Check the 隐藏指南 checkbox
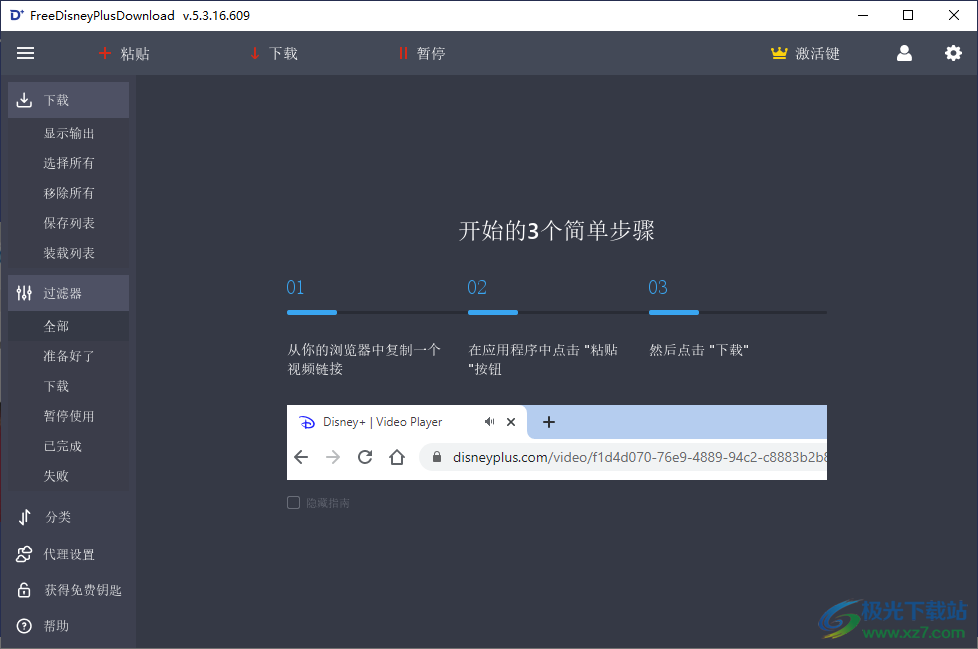 (x=293, y=502)
